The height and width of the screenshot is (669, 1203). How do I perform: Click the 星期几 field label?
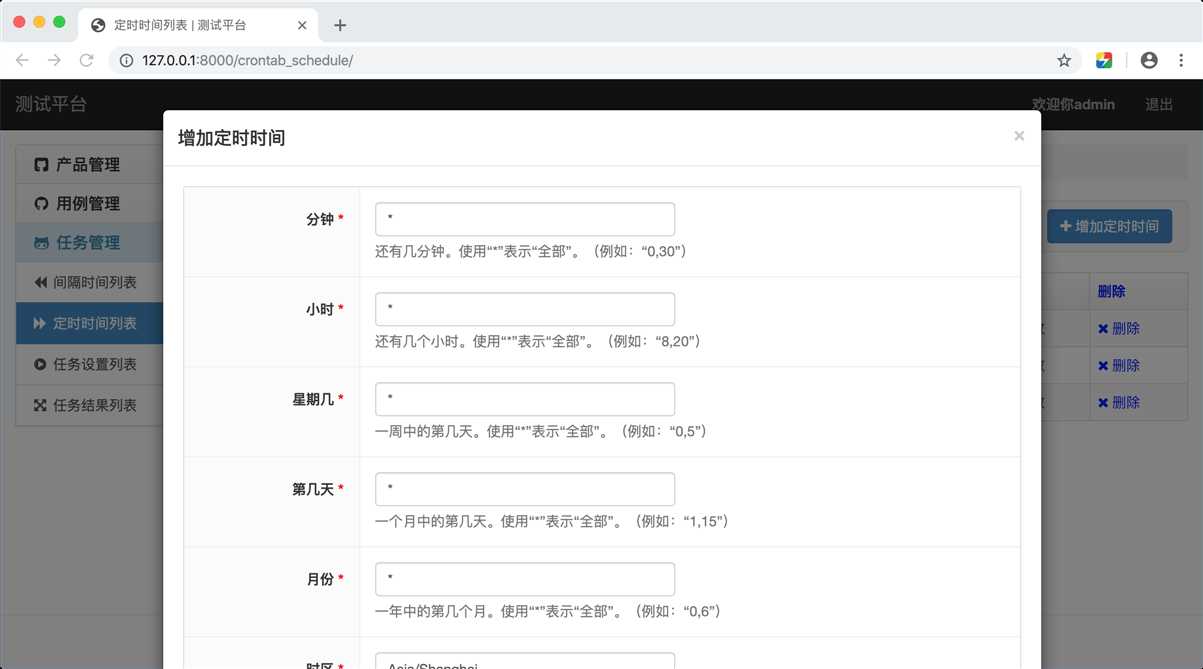(x=313, y=399)
